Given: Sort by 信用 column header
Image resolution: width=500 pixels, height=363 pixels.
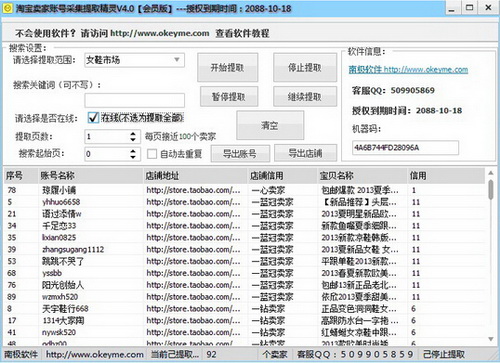Looking at the screenshot, I should click(x=446, y=176).
